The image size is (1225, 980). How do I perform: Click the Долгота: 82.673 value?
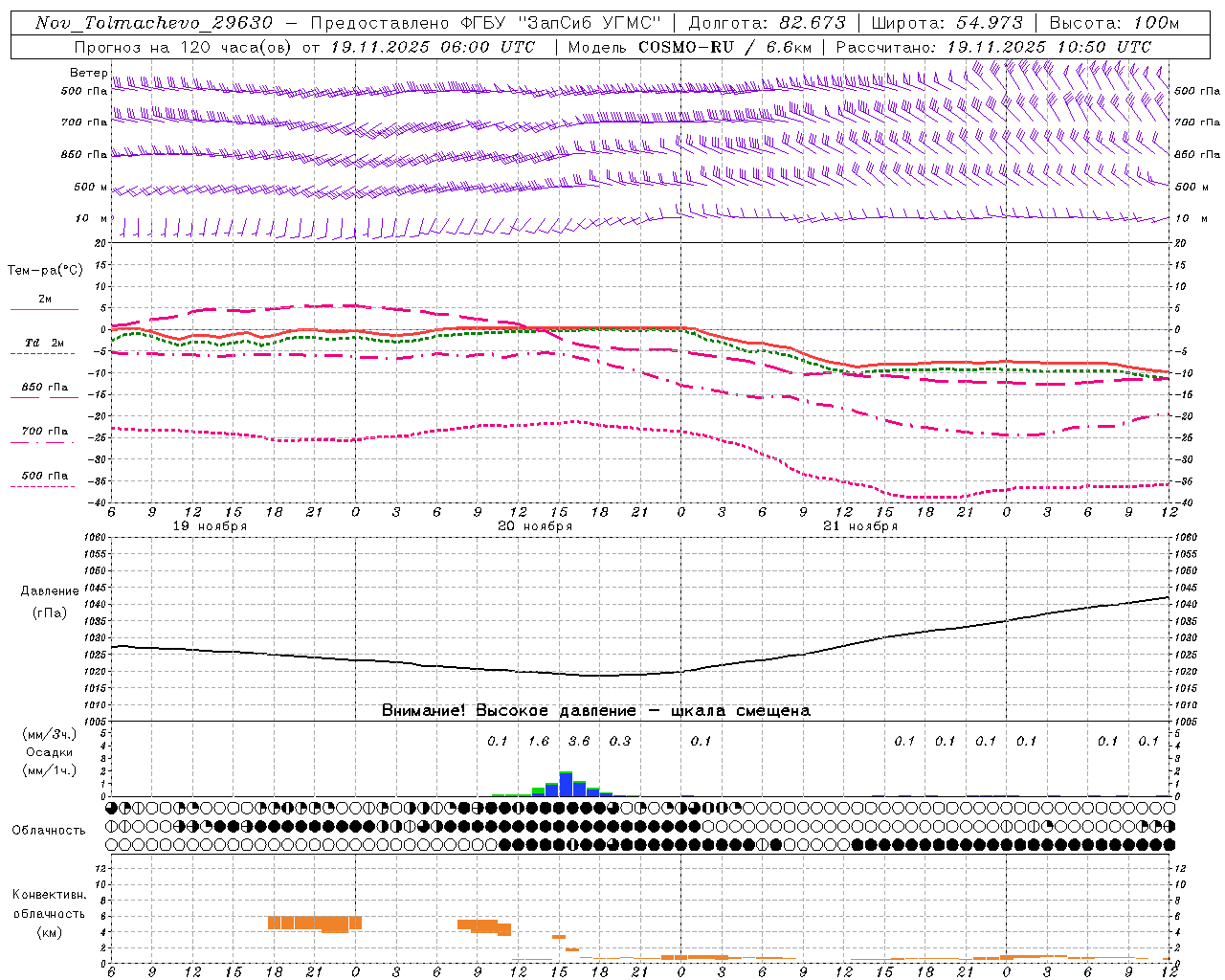point(768,23)
